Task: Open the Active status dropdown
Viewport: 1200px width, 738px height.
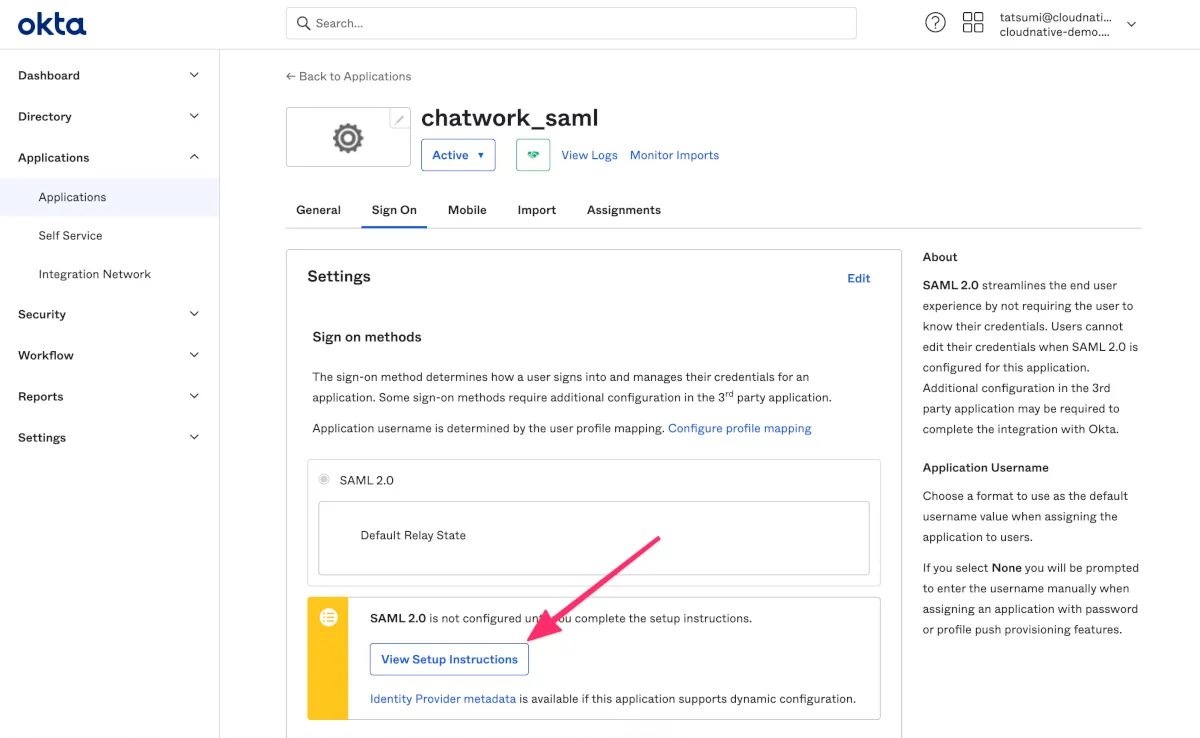Action: tap(458, 155)
